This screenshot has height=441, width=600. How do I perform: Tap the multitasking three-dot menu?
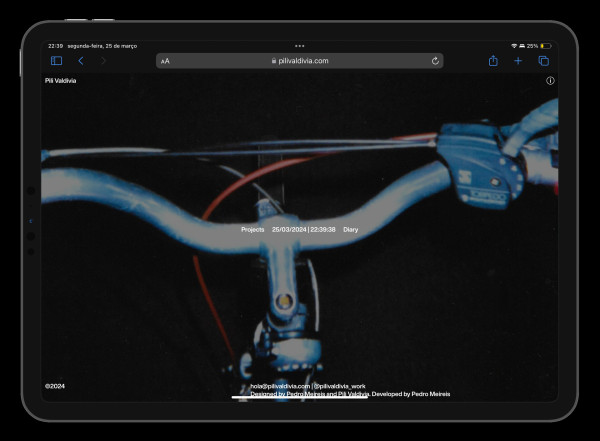[x=299, y=46]
